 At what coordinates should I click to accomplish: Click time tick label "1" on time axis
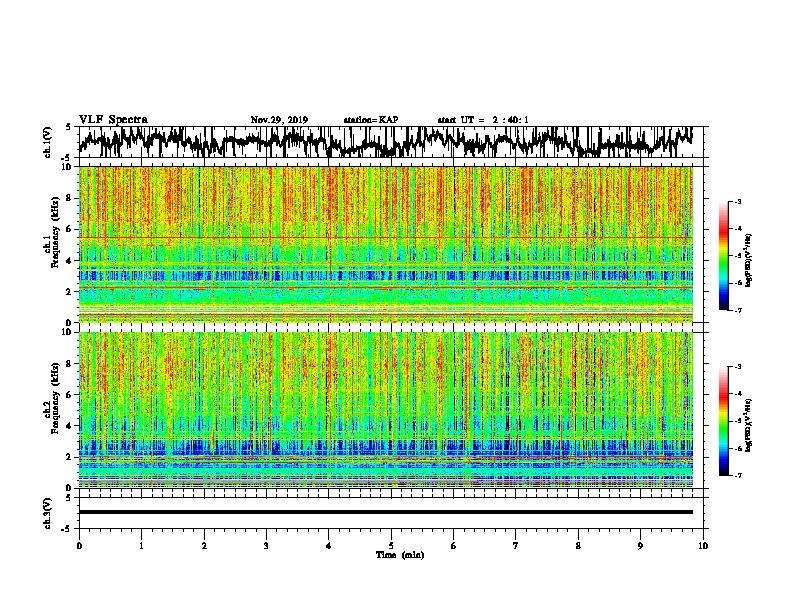141,546
